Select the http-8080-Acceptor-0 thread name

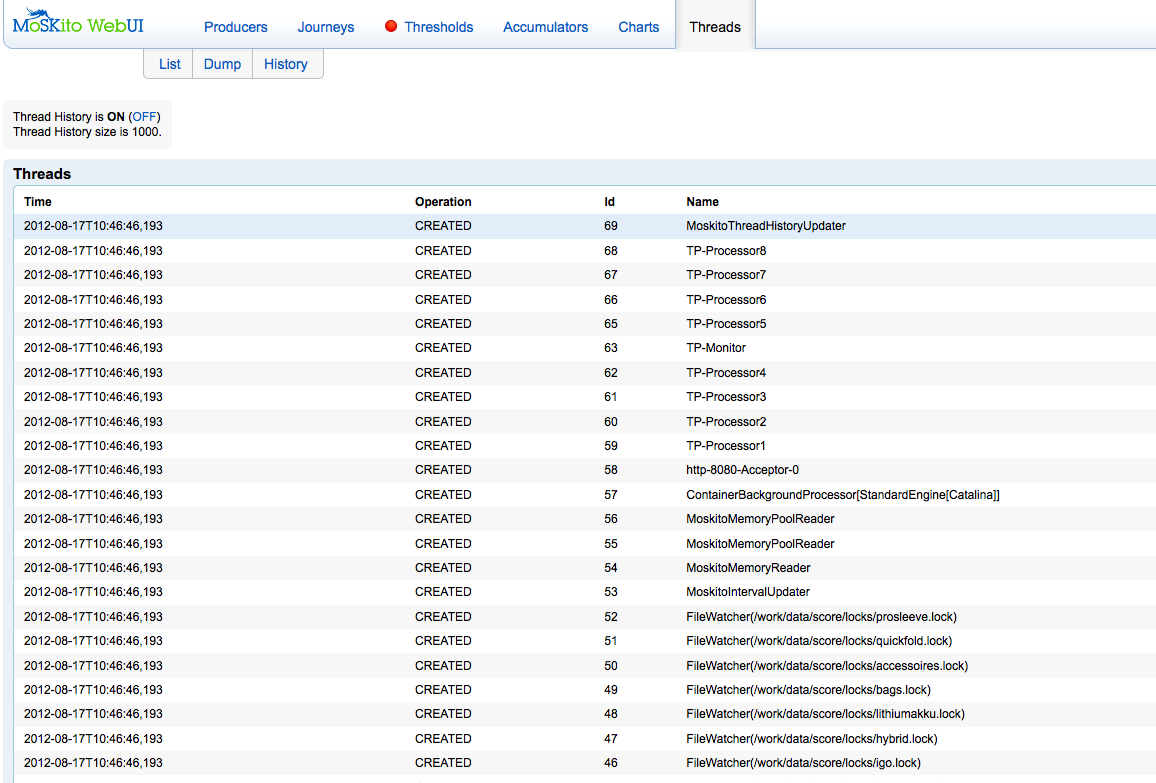[742, 470]
